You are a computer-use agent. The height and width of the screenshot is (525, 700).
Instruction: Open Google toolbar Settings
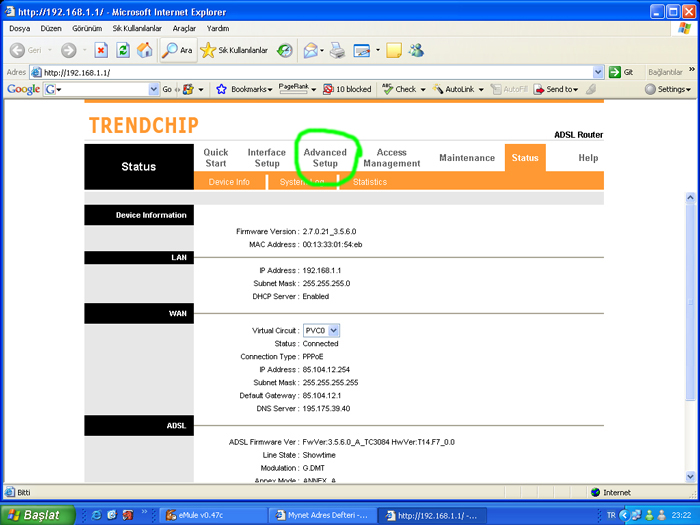[x=668, y=89]
